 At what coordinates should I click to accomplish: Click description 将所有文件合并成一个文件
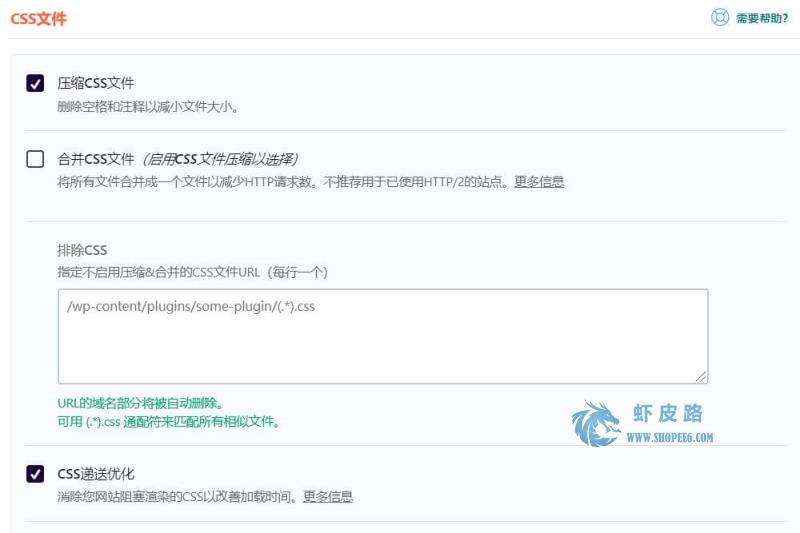(x=283, y=182)
